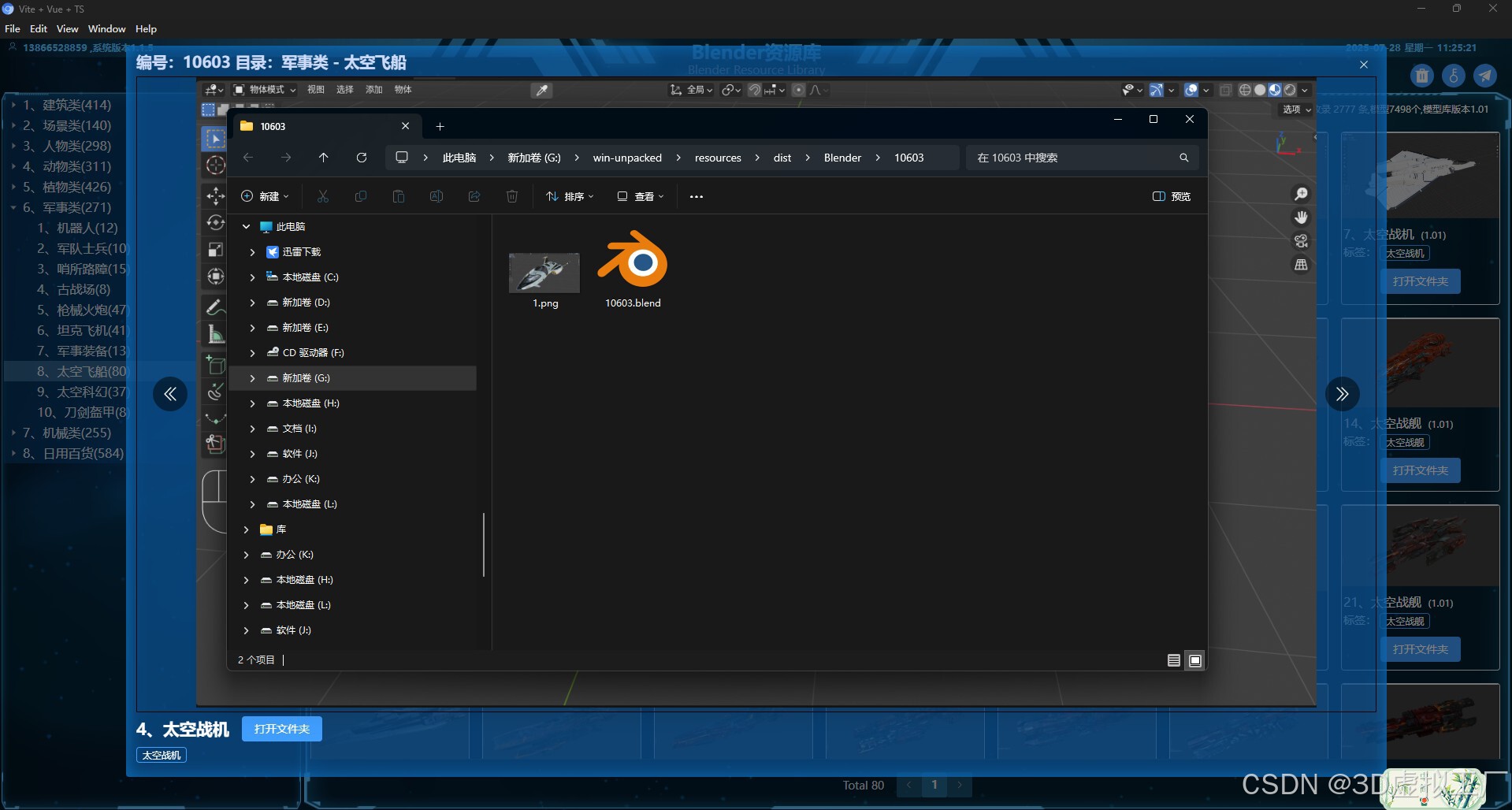Click the paper plane icon in resource library
Screen dimensions: 1512x810
tap(1484, 76)
